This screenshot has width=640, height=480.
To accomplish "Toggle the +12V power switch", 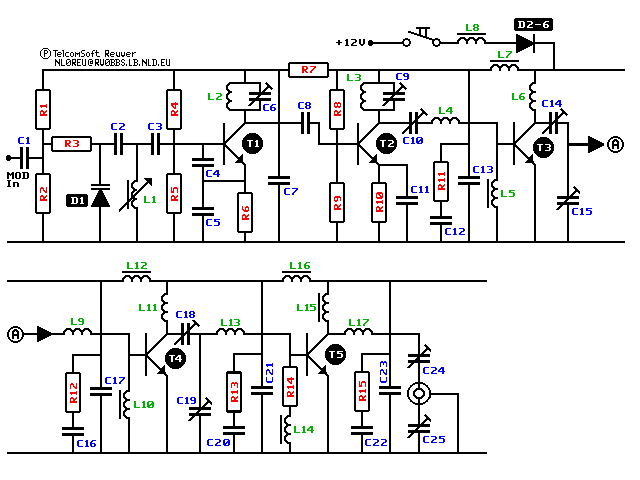I will tap(422, 40).
